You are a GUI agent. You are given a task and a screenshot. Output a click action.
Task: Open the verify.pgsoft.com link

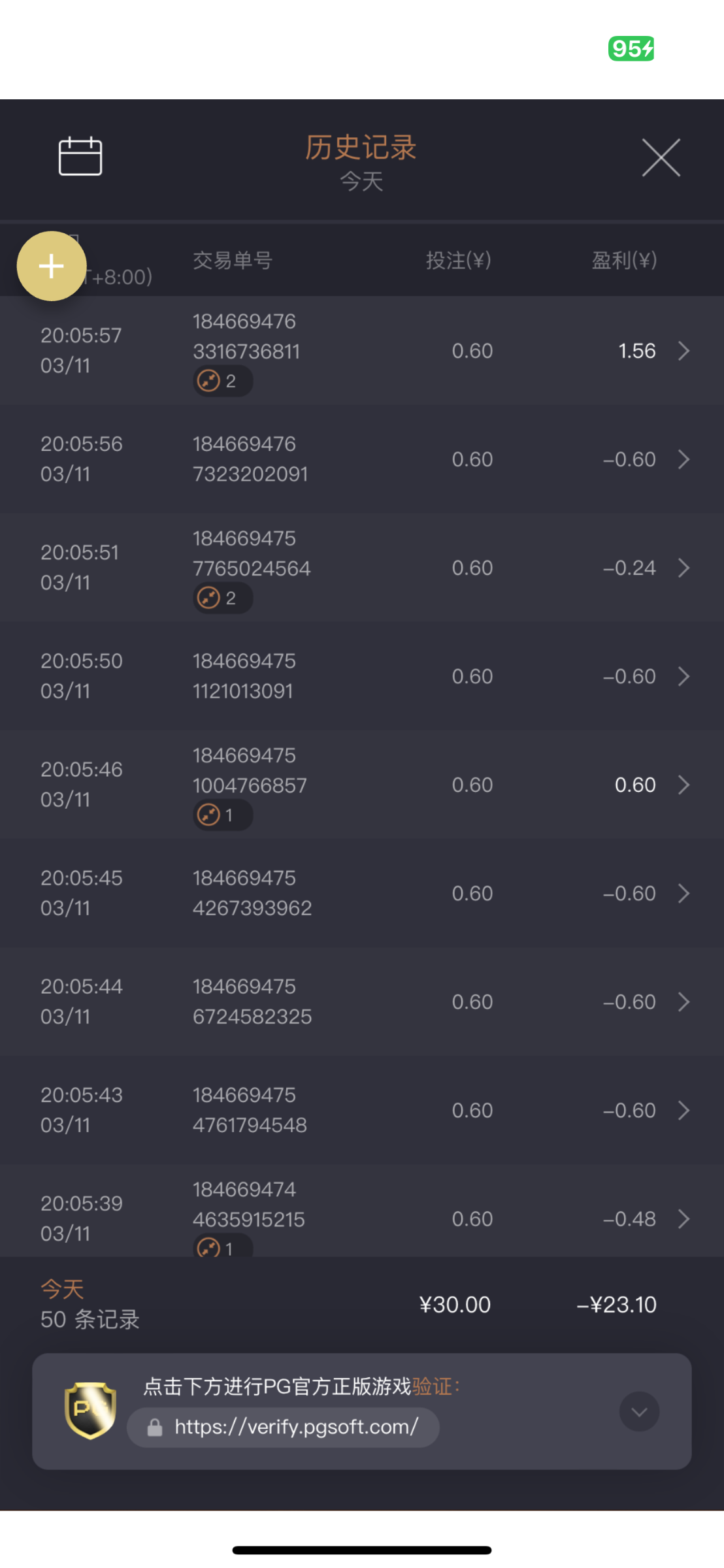[x=296, y=1427]
